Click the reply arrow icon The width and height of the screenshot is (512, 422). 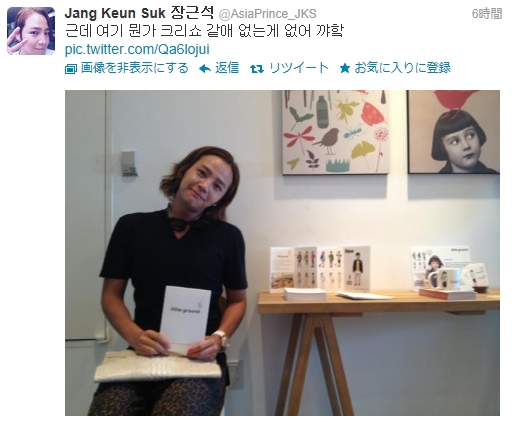pyautogui.click(x=204, y=69)
